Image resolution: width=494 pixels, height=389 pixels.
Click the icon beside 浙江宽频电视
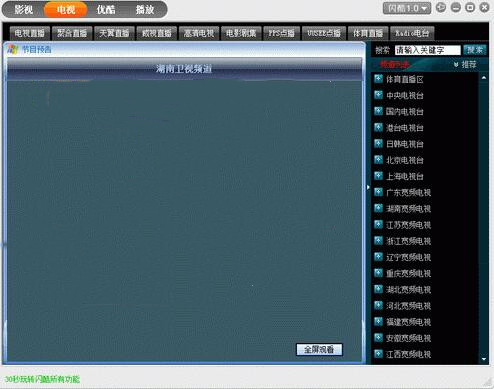(x=378, y=240)
